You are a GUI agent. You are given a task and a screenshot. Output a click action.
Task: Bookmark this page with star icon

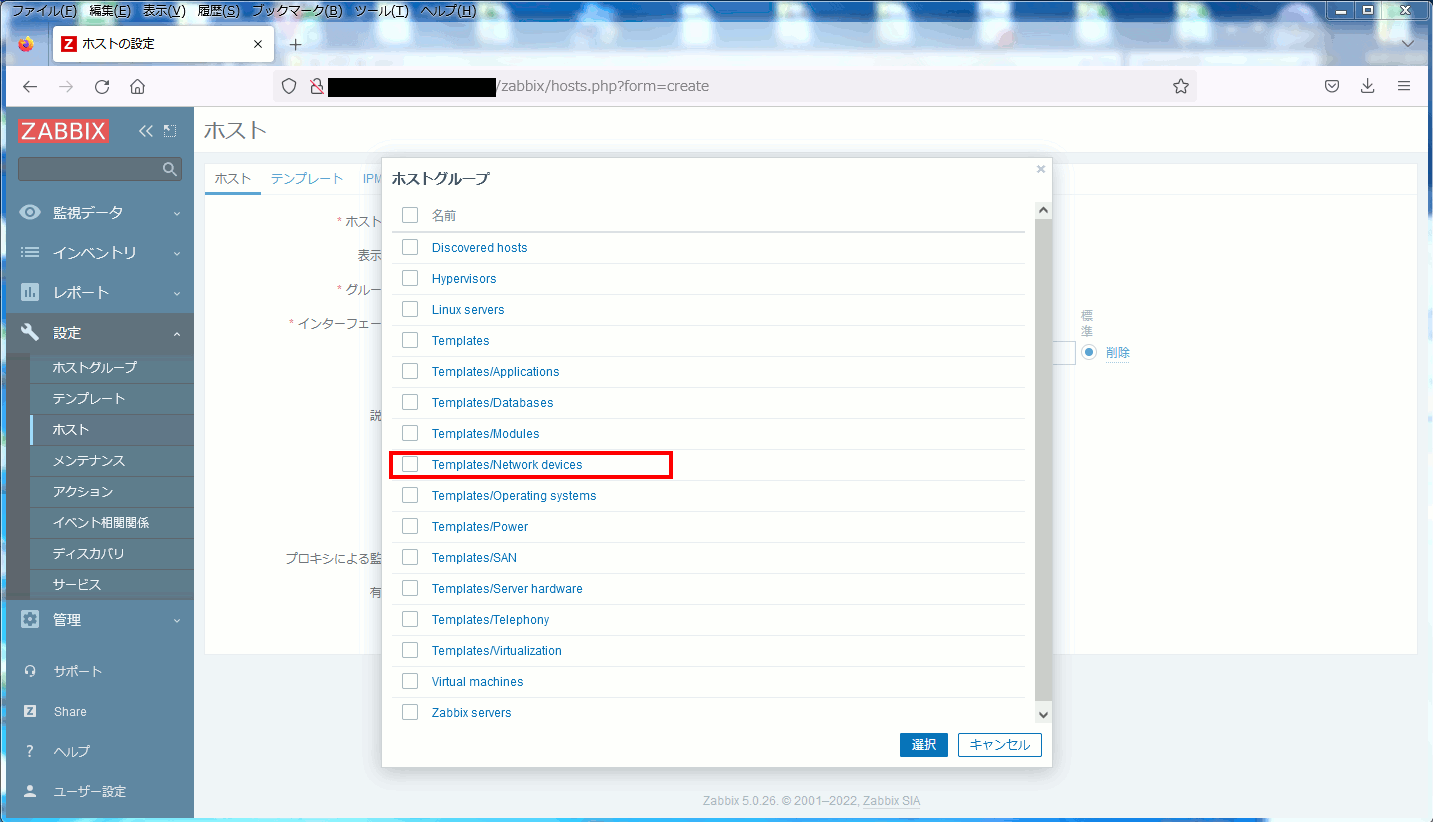[x=1181, y=86]
